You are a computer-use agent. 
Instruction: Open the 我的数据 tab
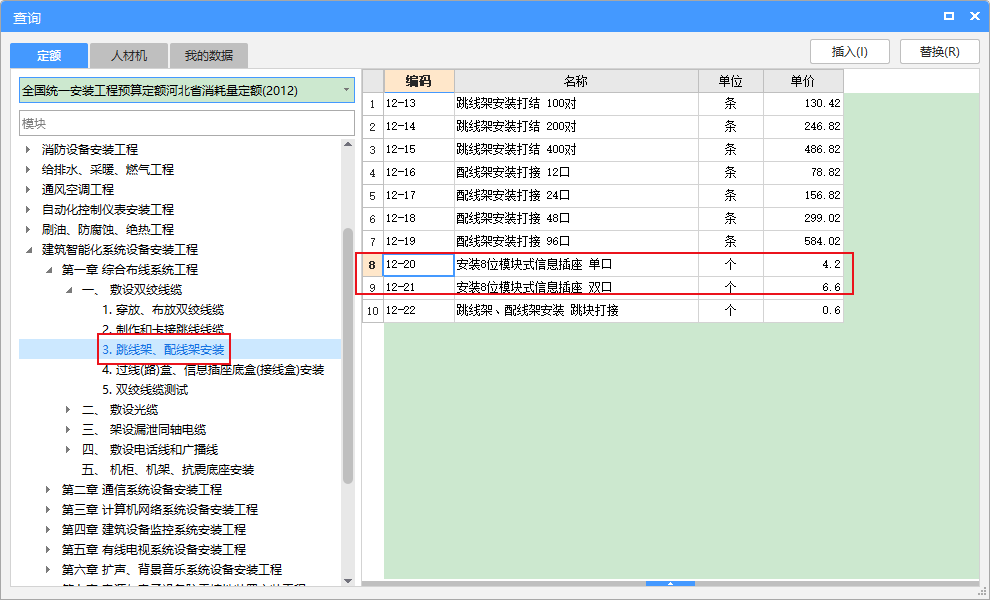(209, 56)
